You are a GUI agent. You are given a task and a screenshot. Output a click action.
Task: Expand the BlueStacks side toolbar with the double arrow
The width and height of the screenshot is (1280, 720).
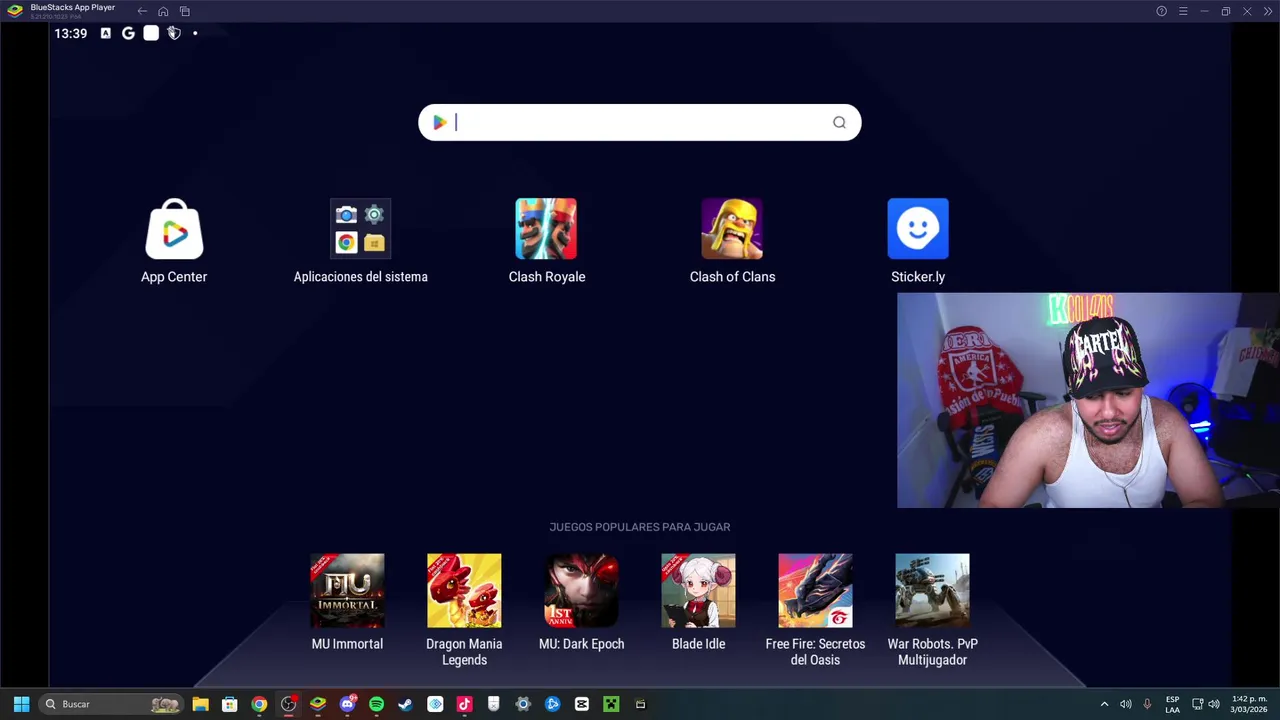(x=1268, y=11)
